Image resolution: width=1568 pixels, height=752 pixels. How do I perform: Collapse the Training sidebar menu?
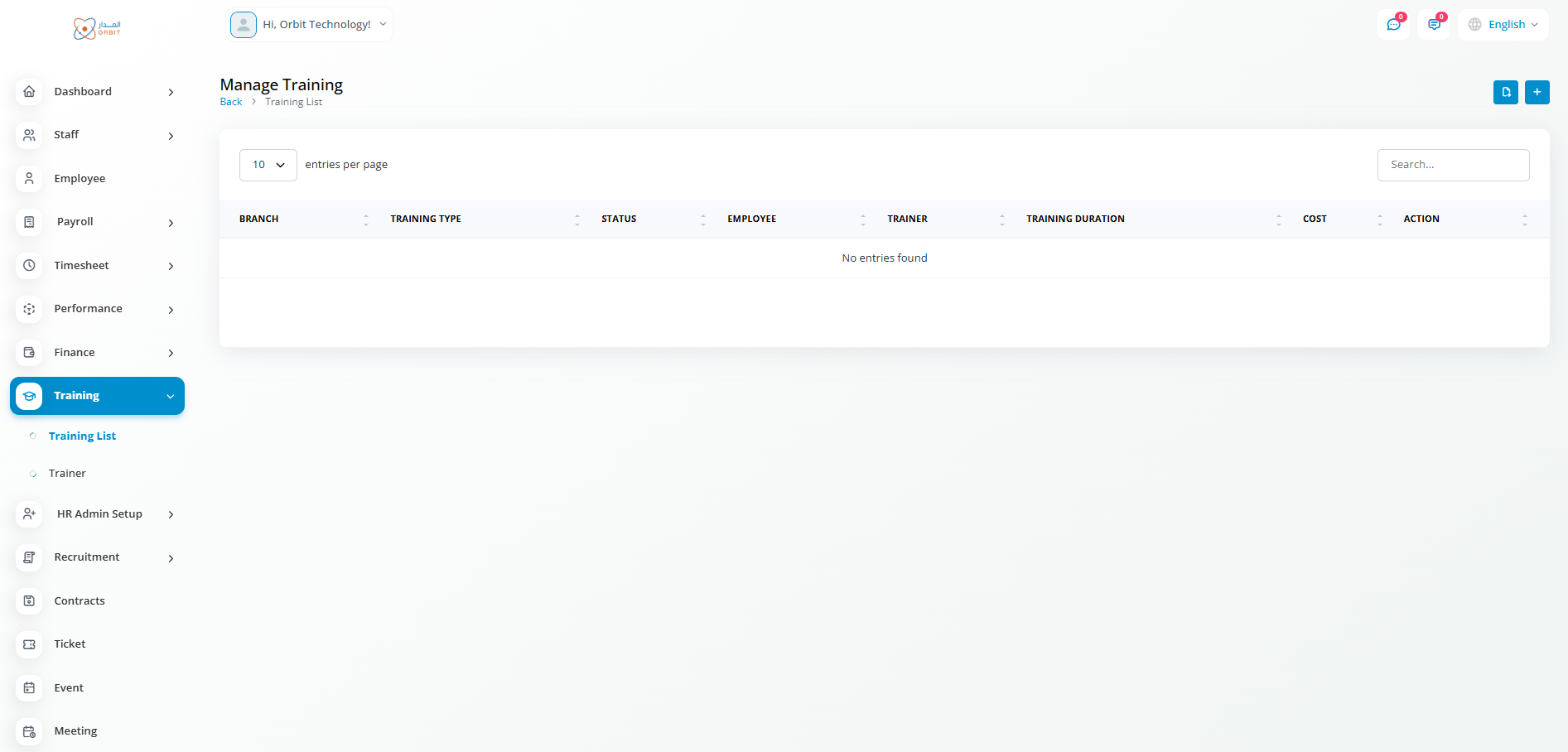[x=97, y=396]
